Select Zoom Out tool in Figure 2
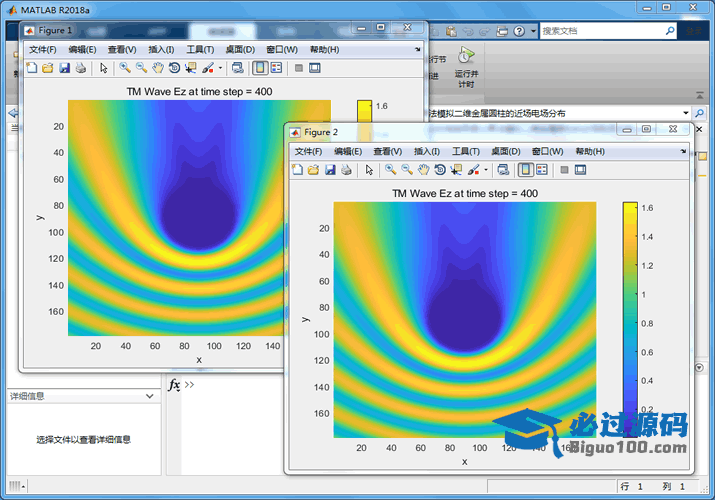 click(407, 170)
